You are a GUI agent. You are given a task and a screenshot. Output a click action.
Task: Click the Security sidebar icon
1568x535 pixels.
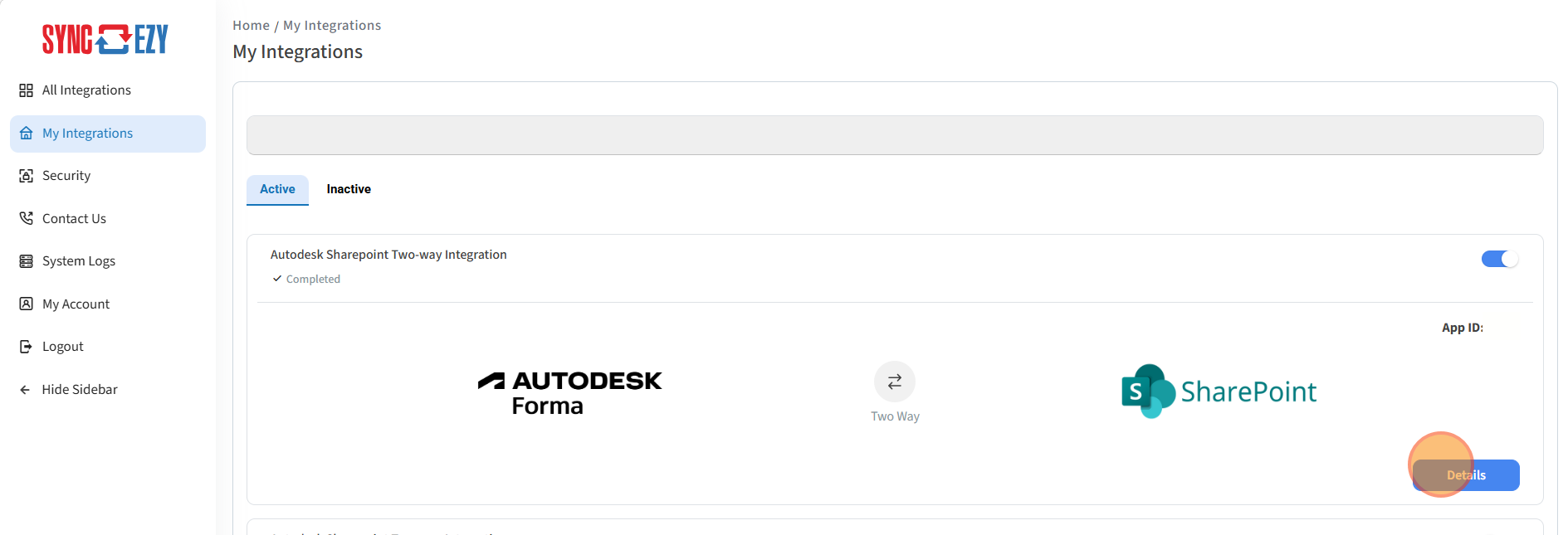coord(27,176)
